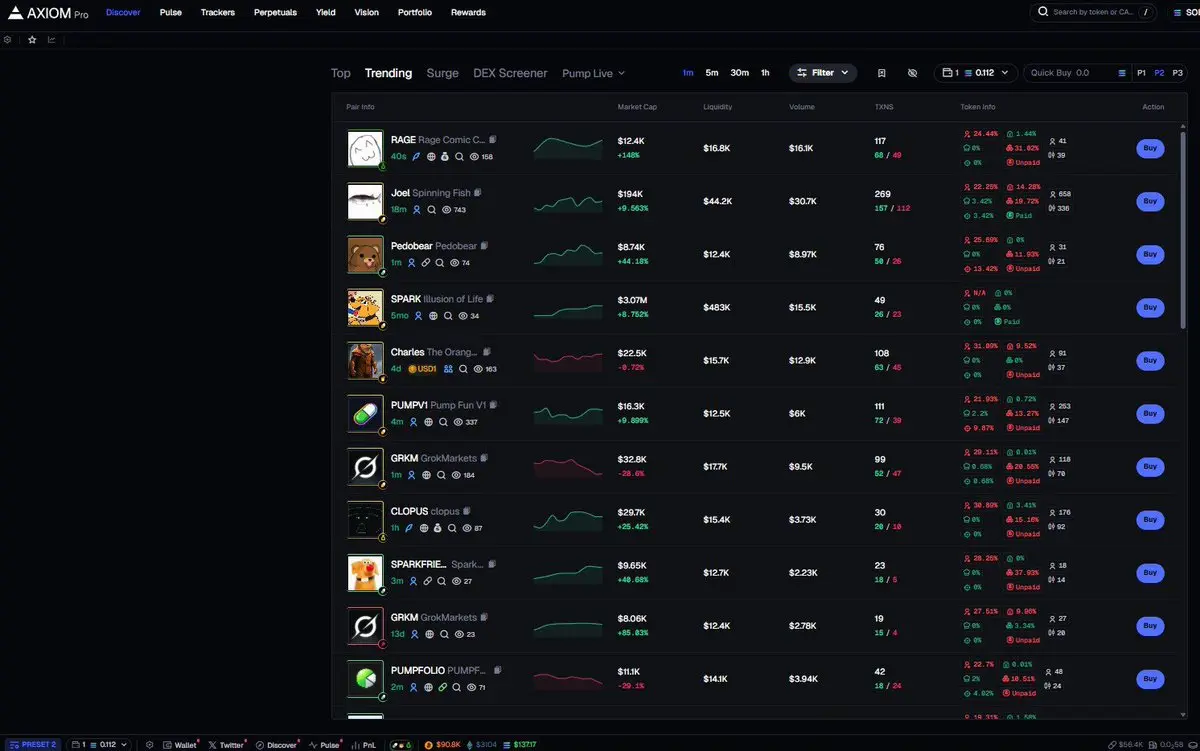Open the CLOPUS row feather icon

click(x=409, y=528)
